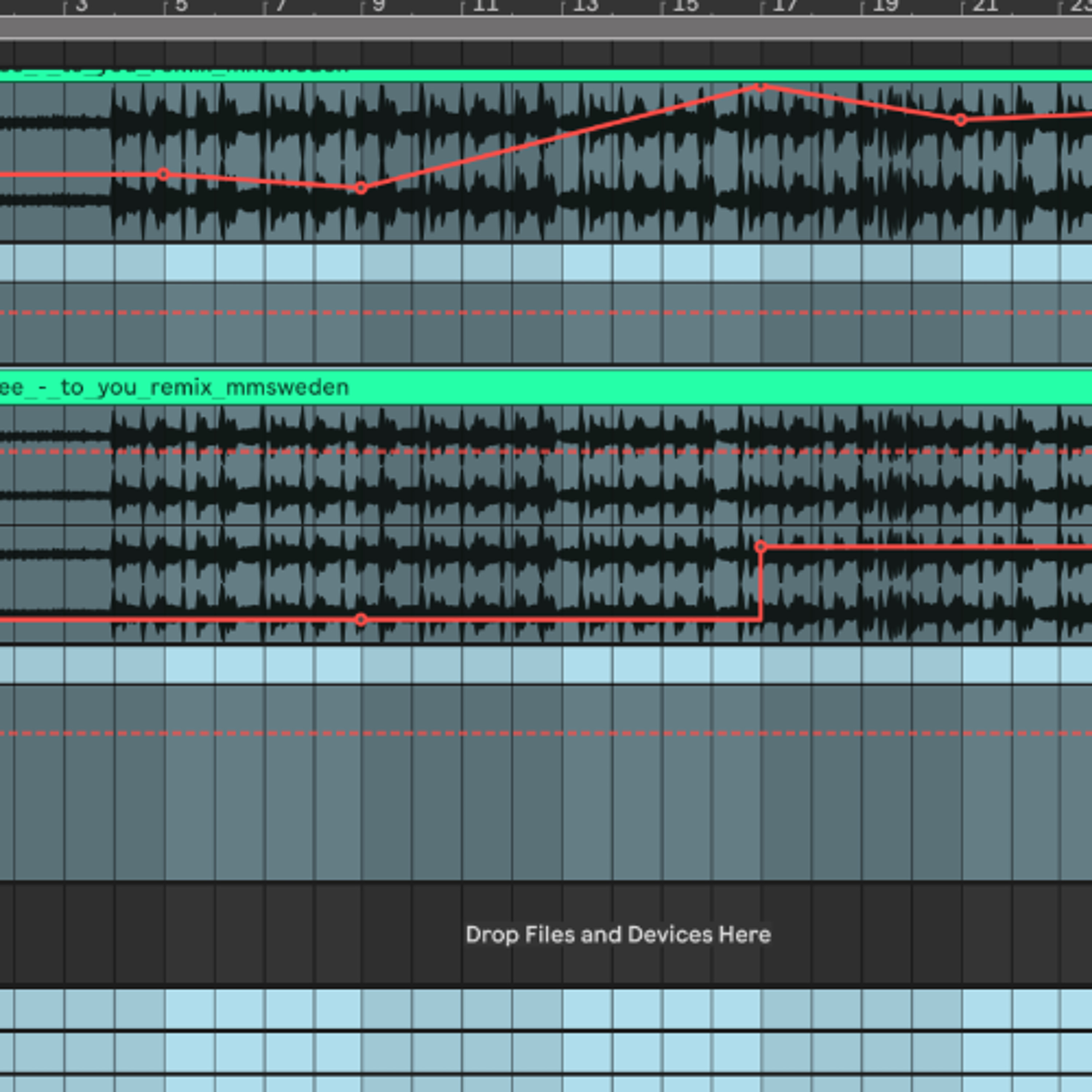This screenshot has width=1092, height=1092.
Task: Click bar 3 in the beat-time ruler
Action: (x=82, y=6)
